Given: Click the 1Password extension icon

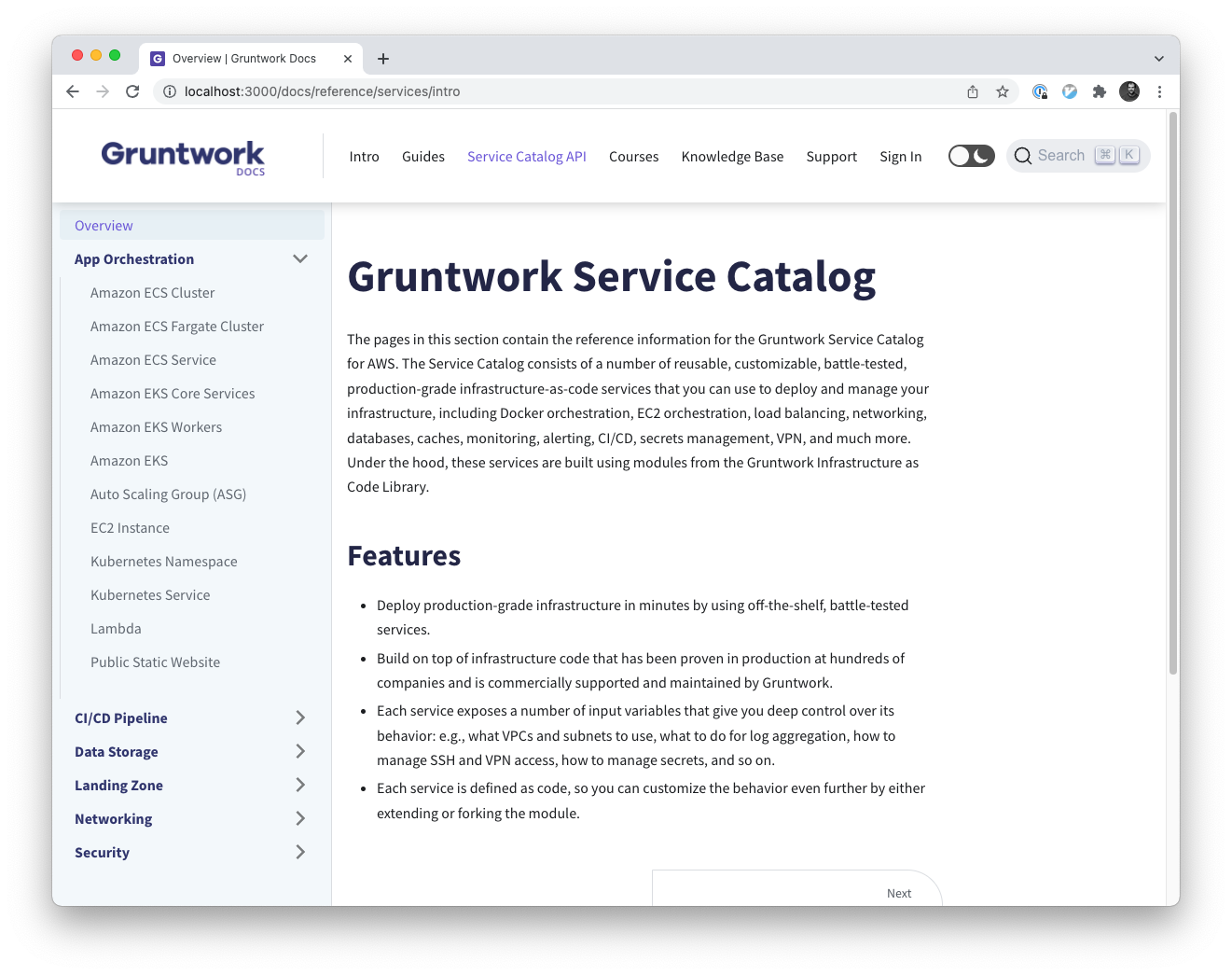Looking at the screenshot, I should click(1040, 91).
